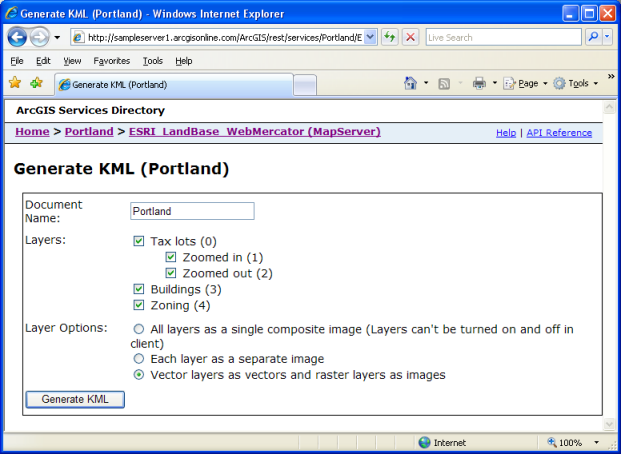Uncheck the Zoomed in (1) checkbox

pyautogui.click(x=171, y=257)
